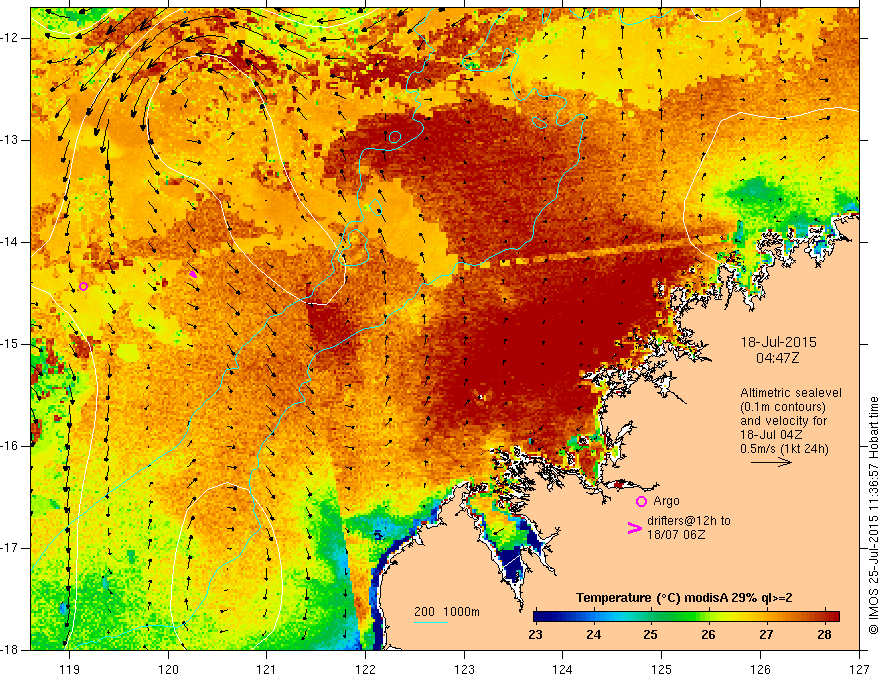Click the 28 value on the colorbar
Screen dimensions: 880x680
(x=824, y=635)
